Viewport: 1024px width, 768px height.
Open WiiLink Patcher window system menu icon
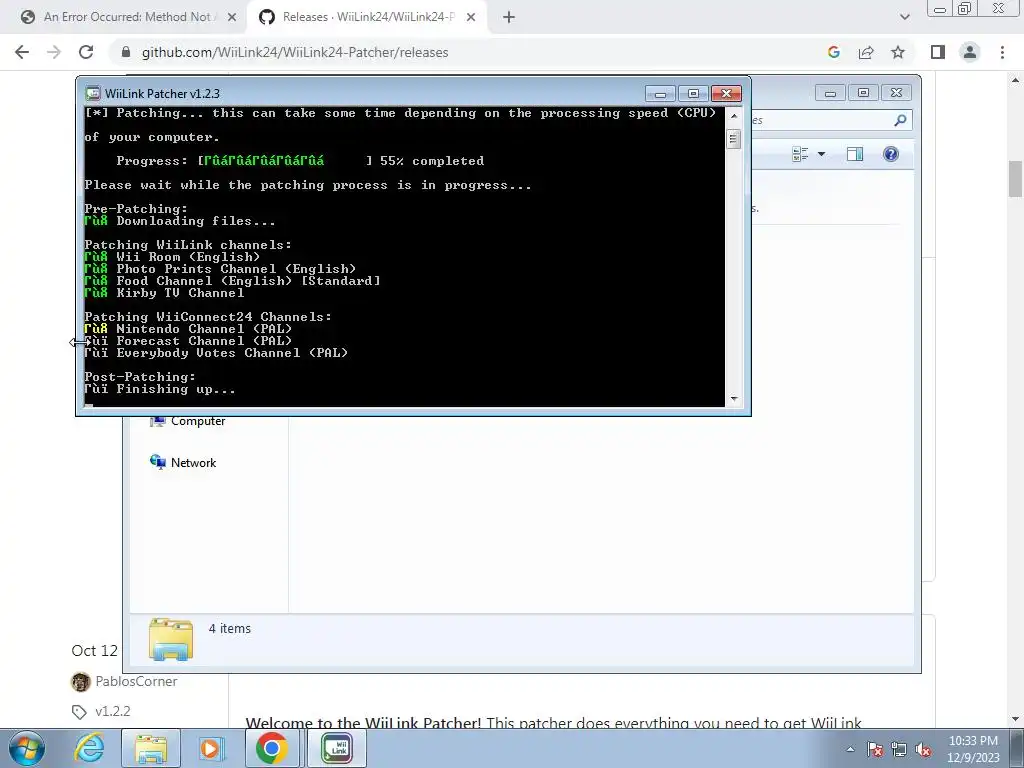click(x=93, y=93)
